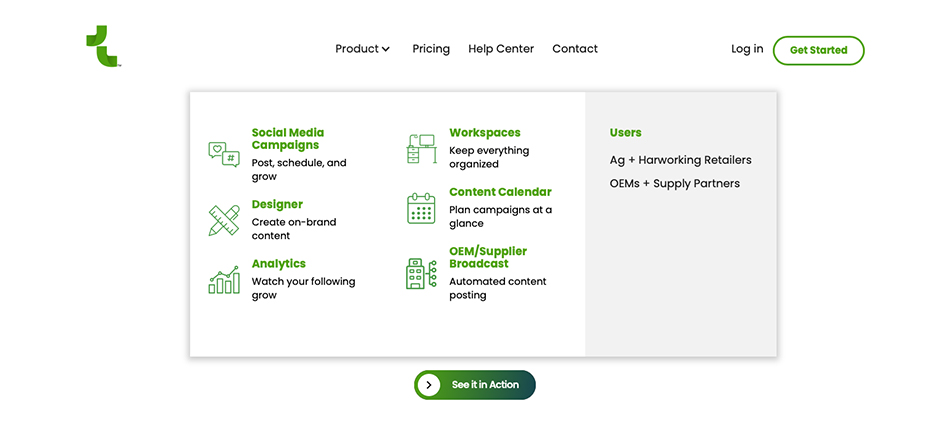The image size is (950, 427).
Task: Click the arrow icon in See it in Action
Action: click(429, 385)
